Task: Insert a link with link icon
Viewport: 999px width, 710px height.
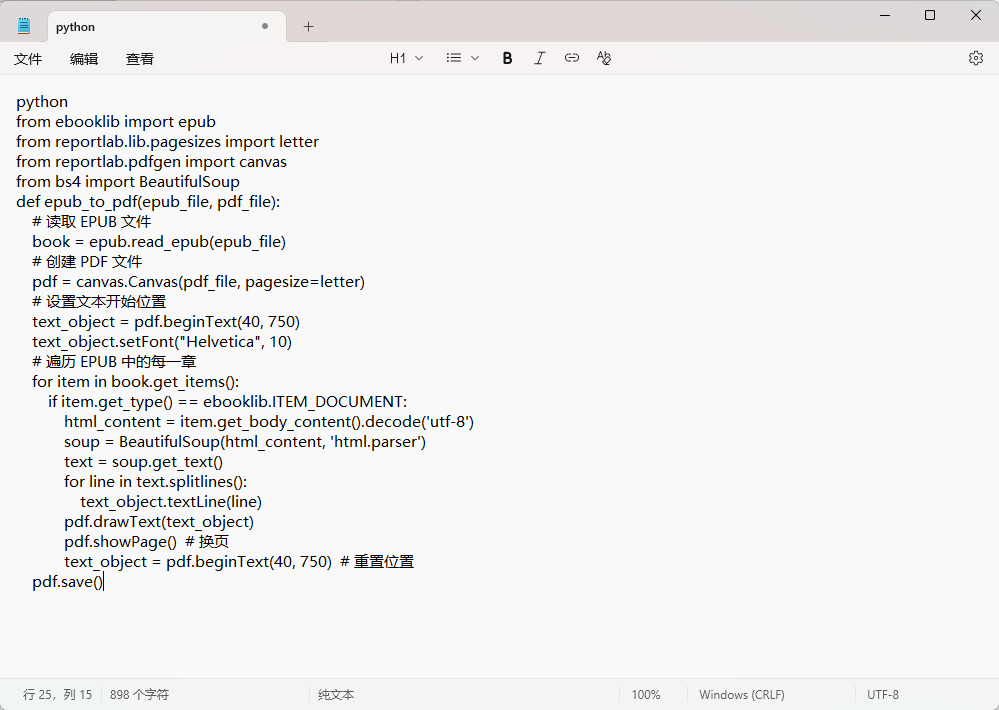Action: coord(571,58)
